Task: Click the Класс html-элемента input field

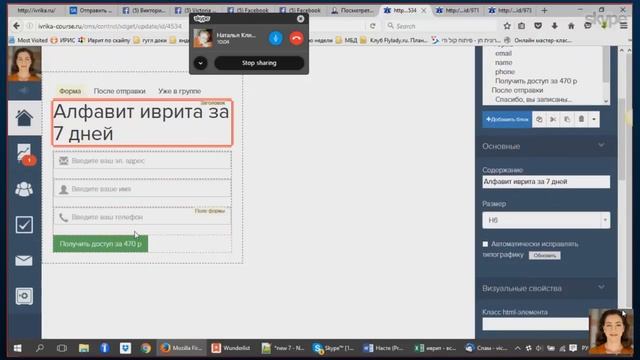Action: [536, 324]
